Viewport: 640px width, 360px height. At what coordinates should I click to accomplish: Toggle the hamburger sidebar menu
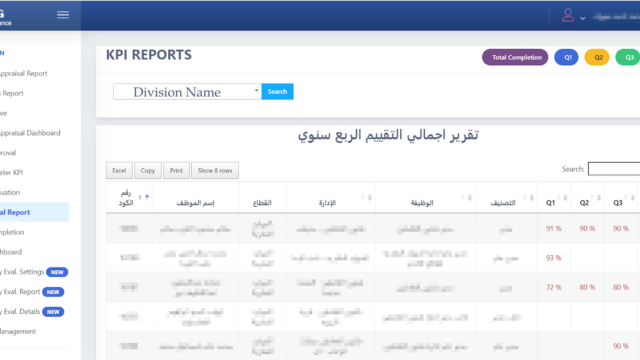[63, 15]
